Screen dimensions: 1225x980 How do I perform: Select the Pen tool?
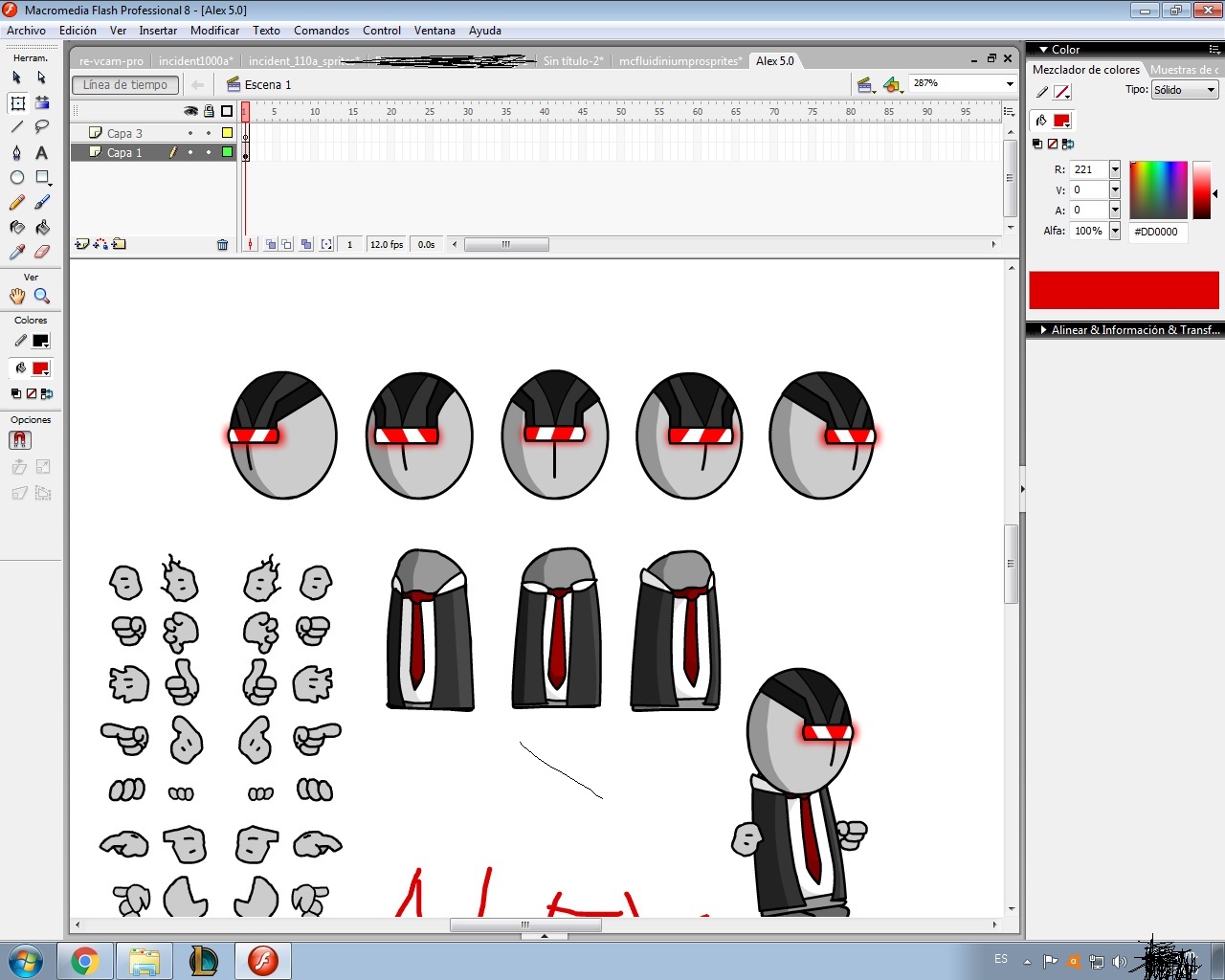click(17, 152)
